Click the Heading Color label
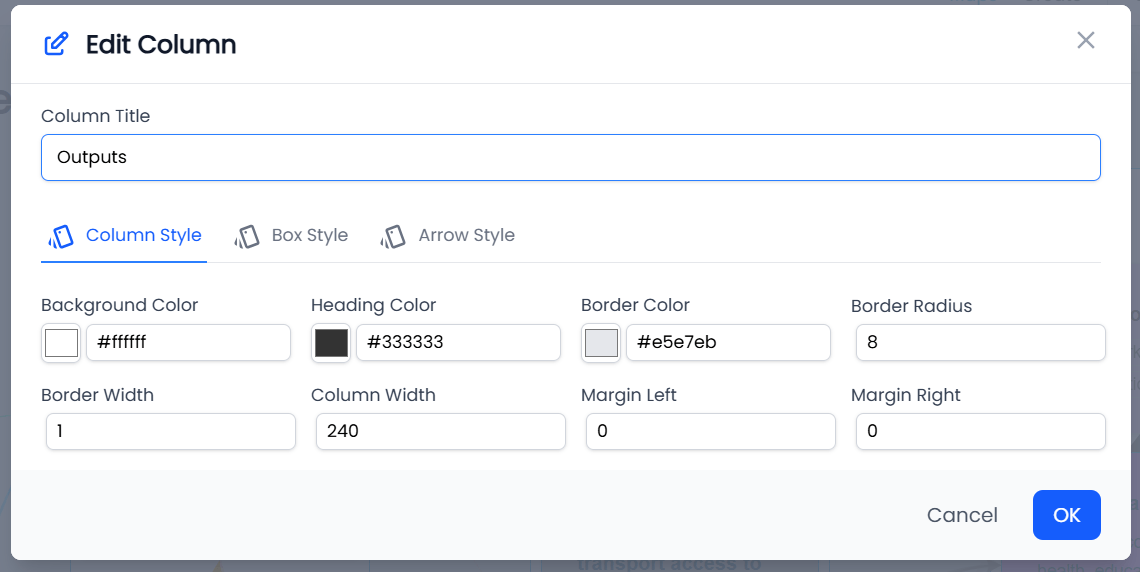The image size is (1140, 572). point(373,305)
